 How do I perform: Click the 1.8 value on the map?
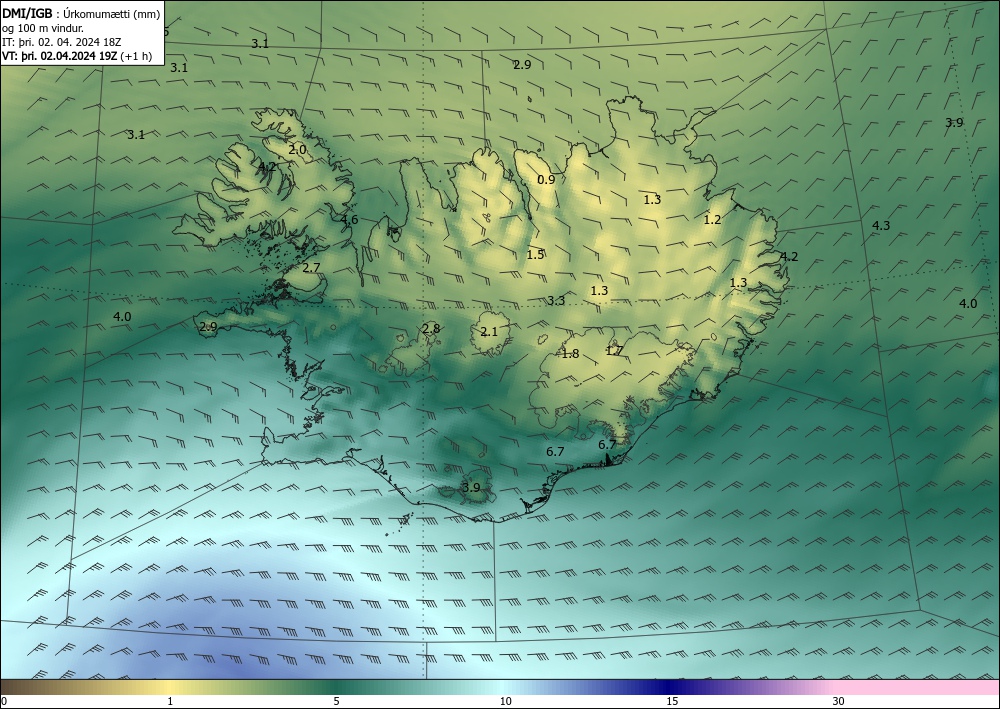point(570,354)
